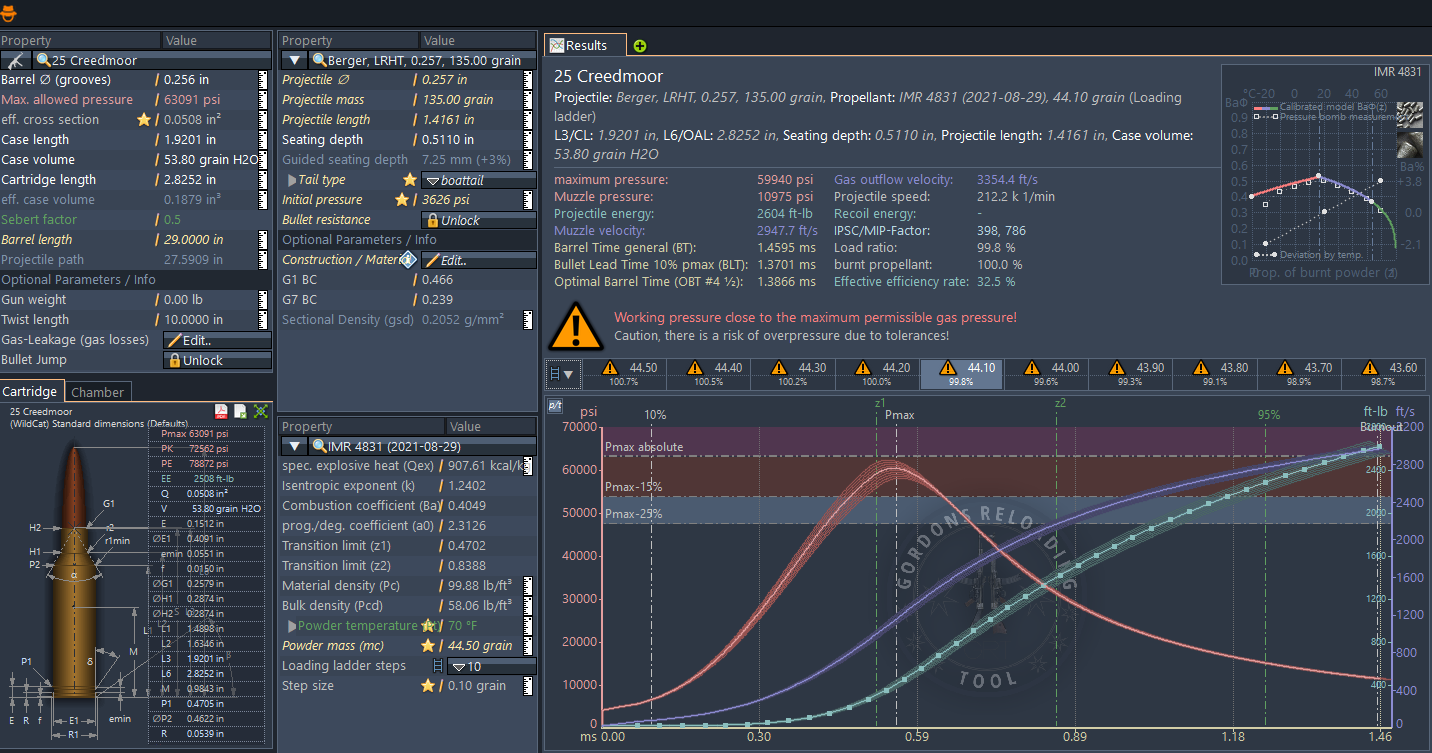Open powder search field IMR 4831 (2021-08-29)
This screenshot has height=753, width=1432.
pyautogui.click(x=422, y=446)
